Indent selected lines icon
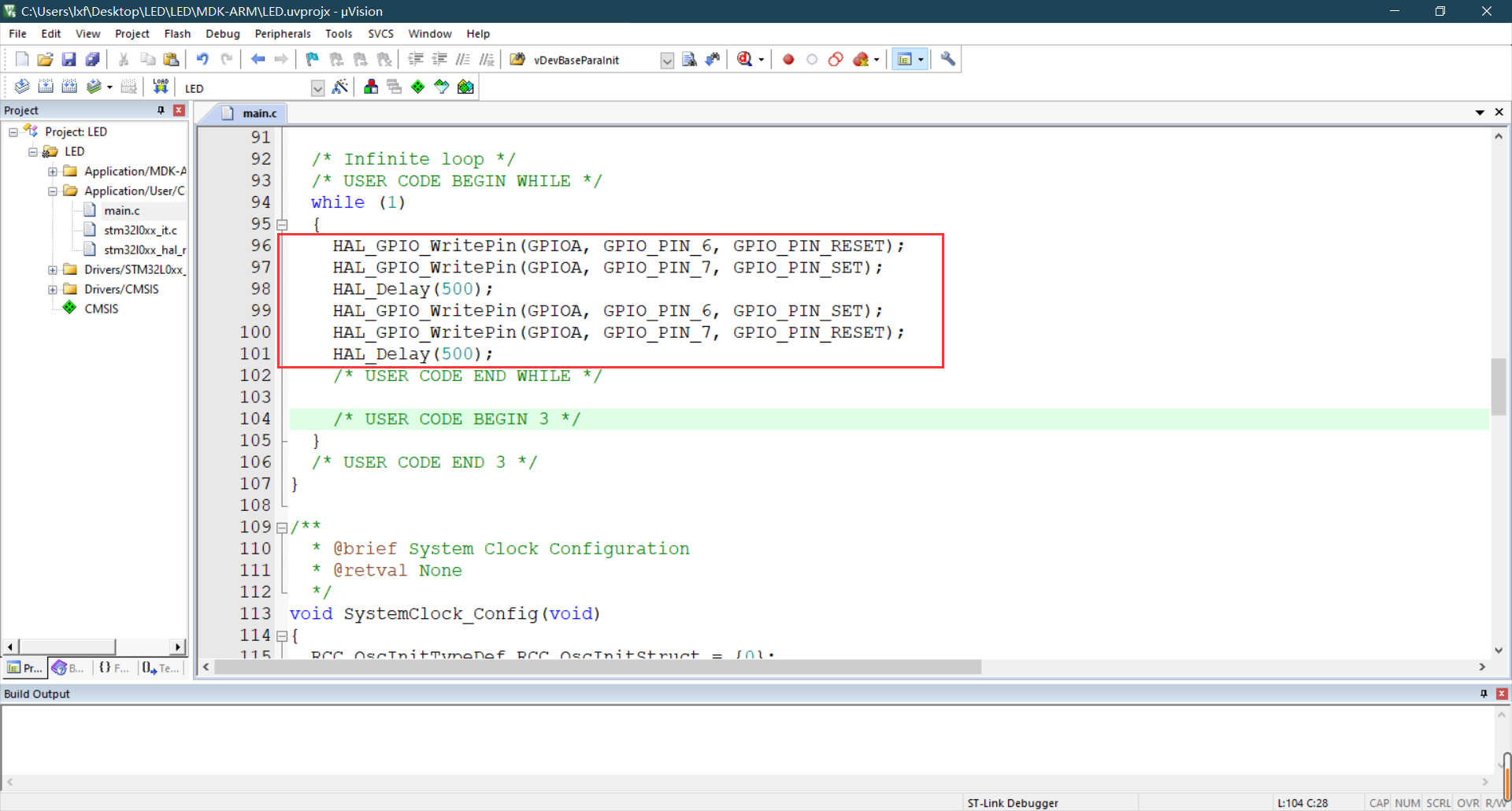The height and width of the screenshot is (811, 1512). (x=416, y=59)
